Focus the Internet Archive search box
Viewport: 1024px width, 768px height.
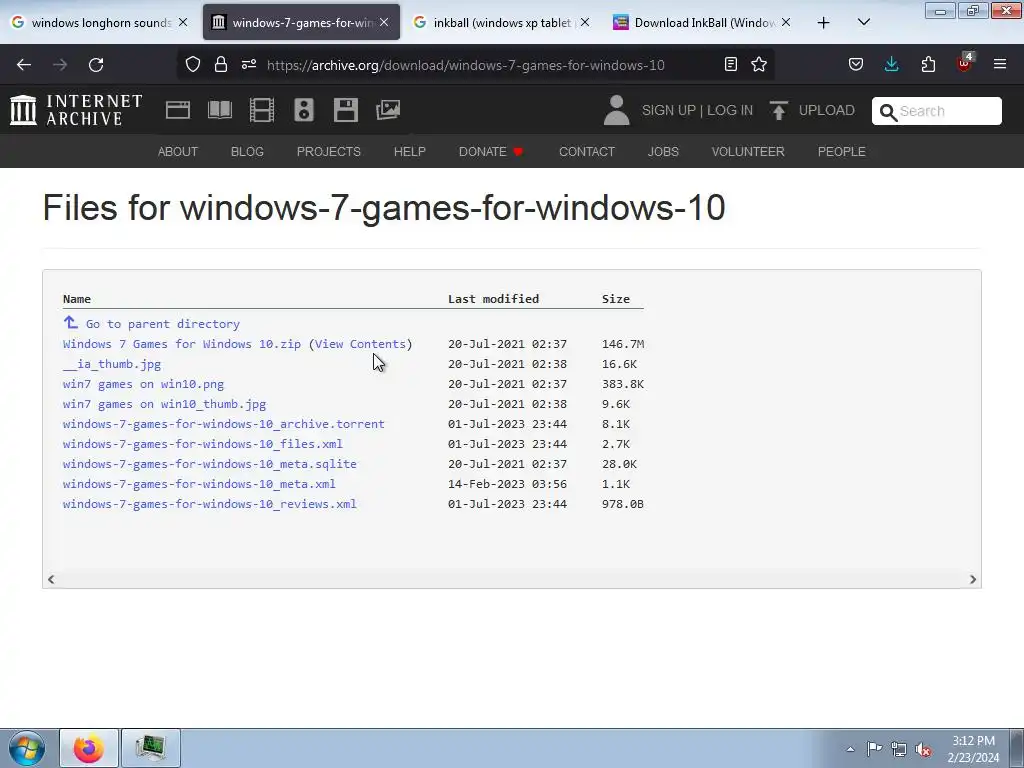pyautogui.click(x=936, y=111)
